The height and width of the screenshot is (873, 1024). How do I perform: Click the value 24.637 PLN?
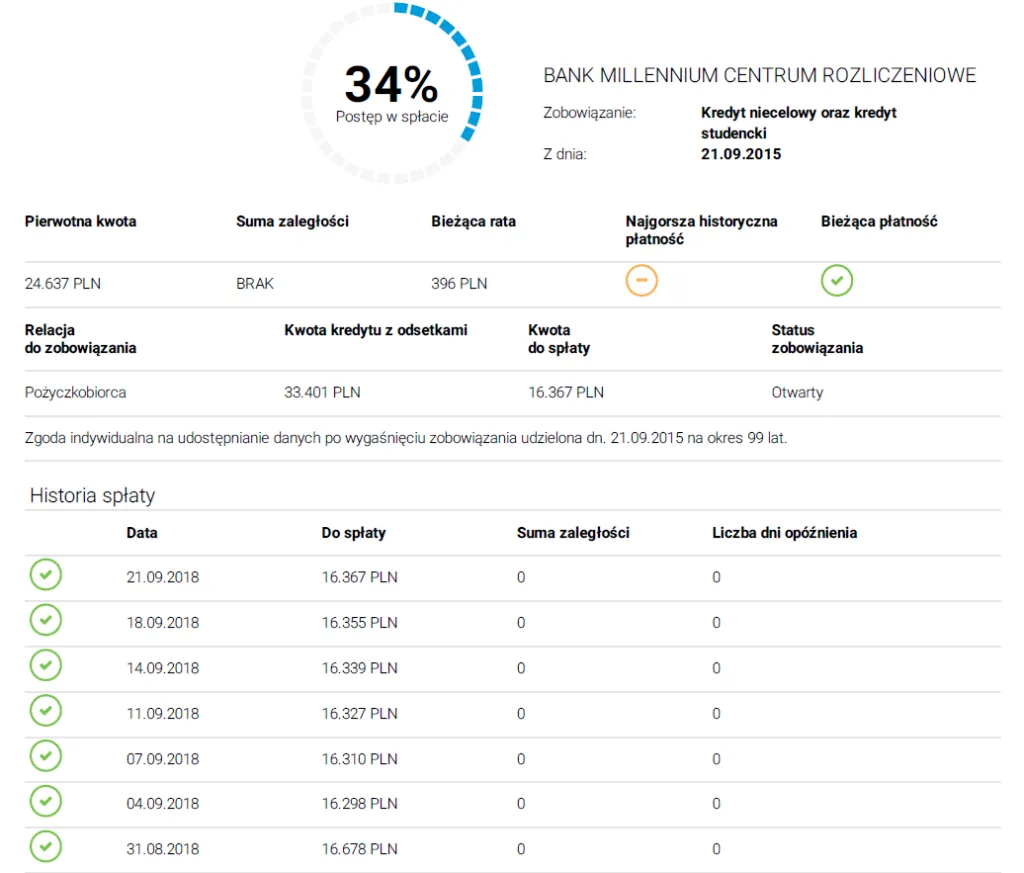(x=63, y=284)
